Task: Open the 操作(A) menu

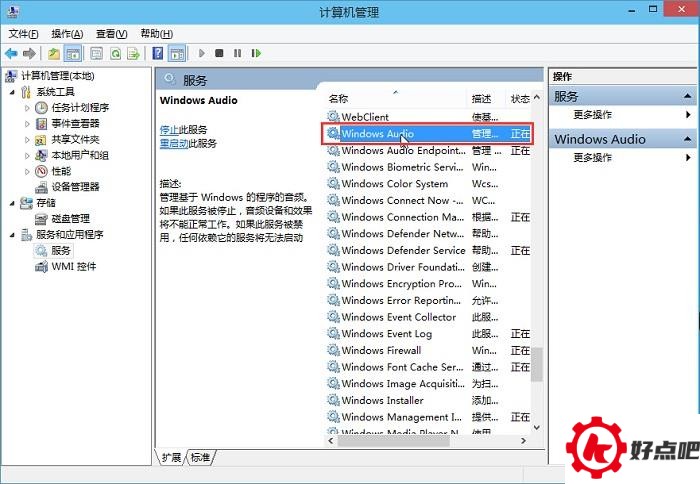Action: pos(67,34)
